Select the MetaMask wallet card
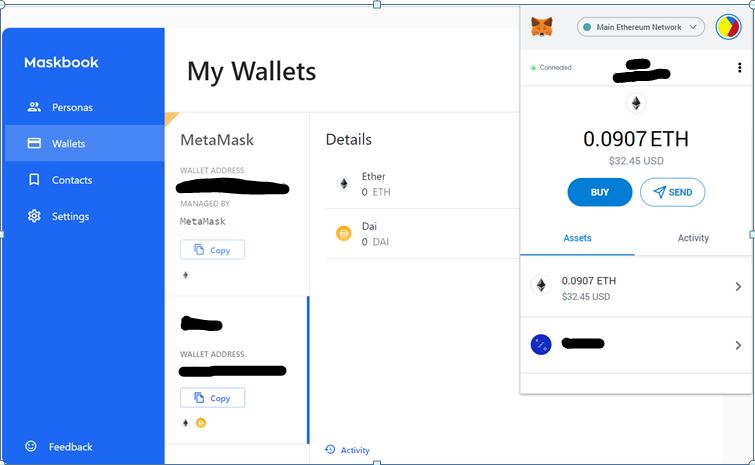 pyautogui.click(x=237, y=204)
